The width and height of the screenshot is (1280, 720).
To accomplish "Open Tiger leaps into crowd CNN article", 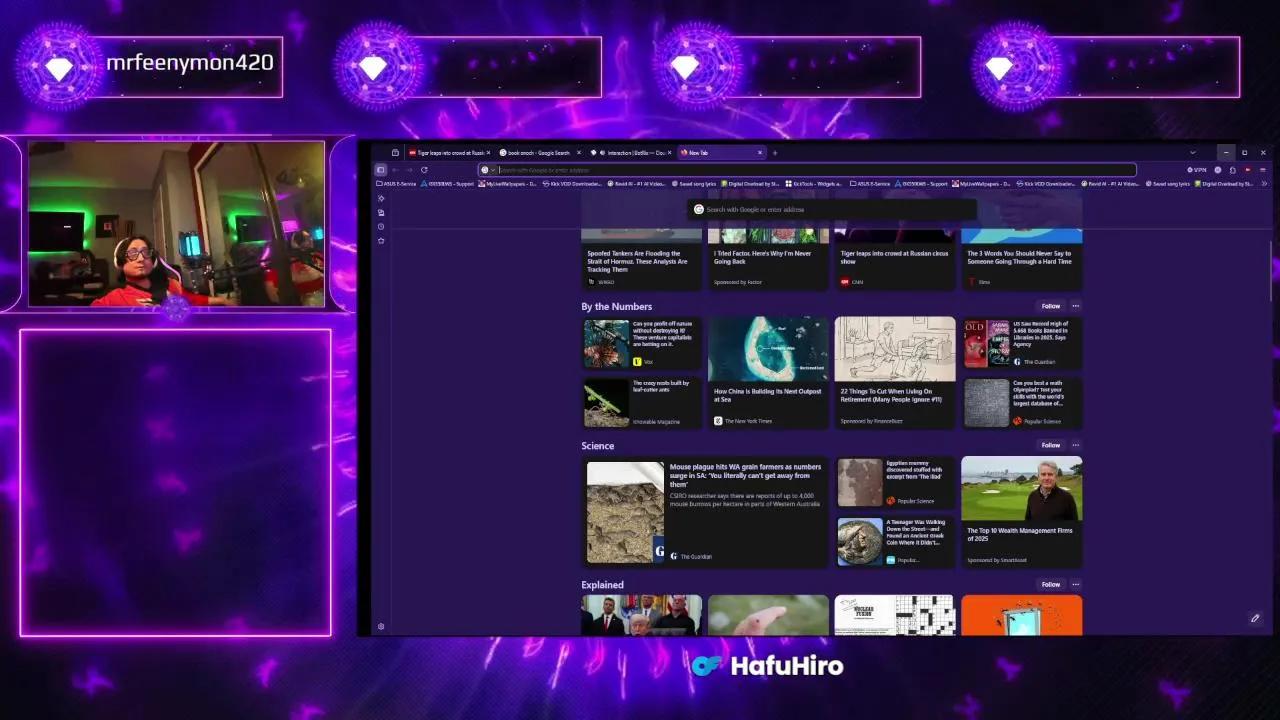I will pyautogui.click(x=895, y=261).
